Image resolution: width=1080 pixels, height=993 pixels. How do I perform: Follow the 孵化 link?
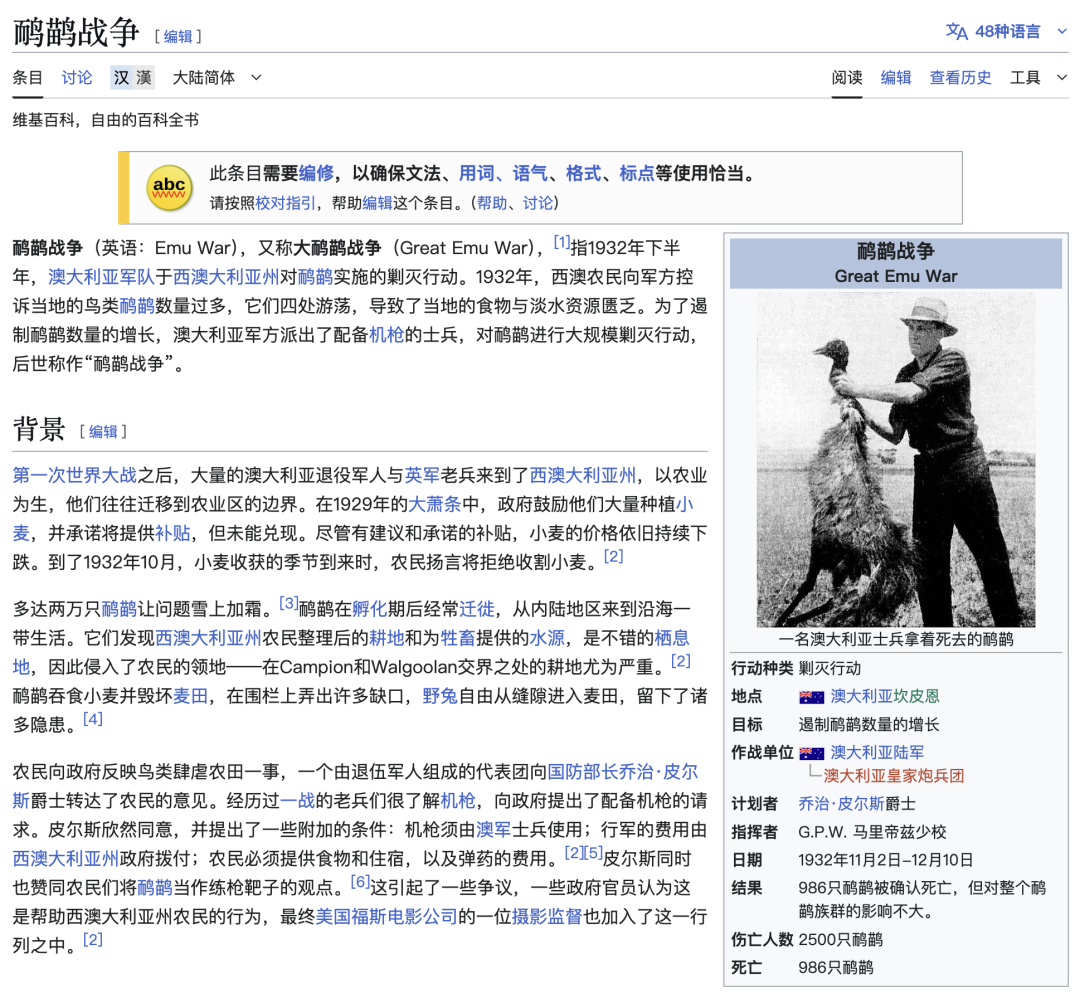tap(369, 609)
